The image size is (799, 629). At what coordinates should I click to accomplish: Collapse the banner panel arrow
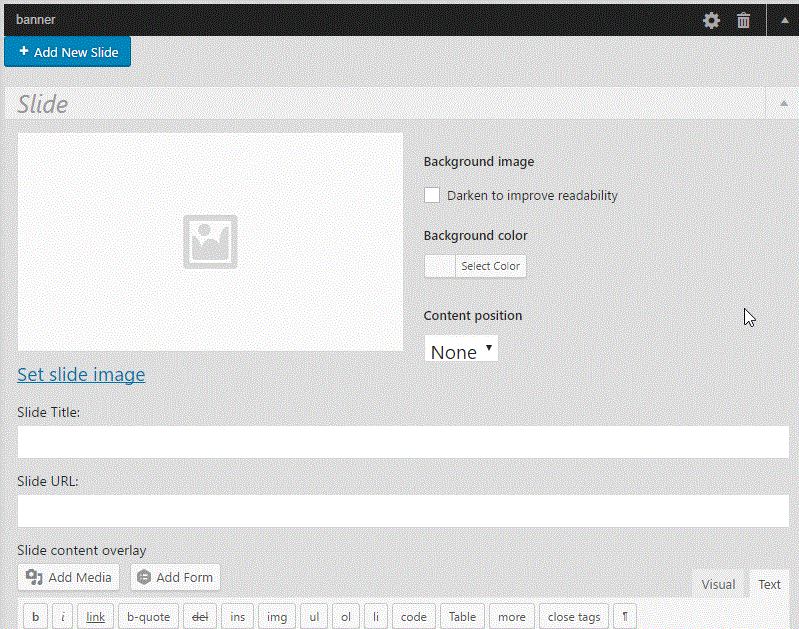pyautogui.click(x=784, y=20)
